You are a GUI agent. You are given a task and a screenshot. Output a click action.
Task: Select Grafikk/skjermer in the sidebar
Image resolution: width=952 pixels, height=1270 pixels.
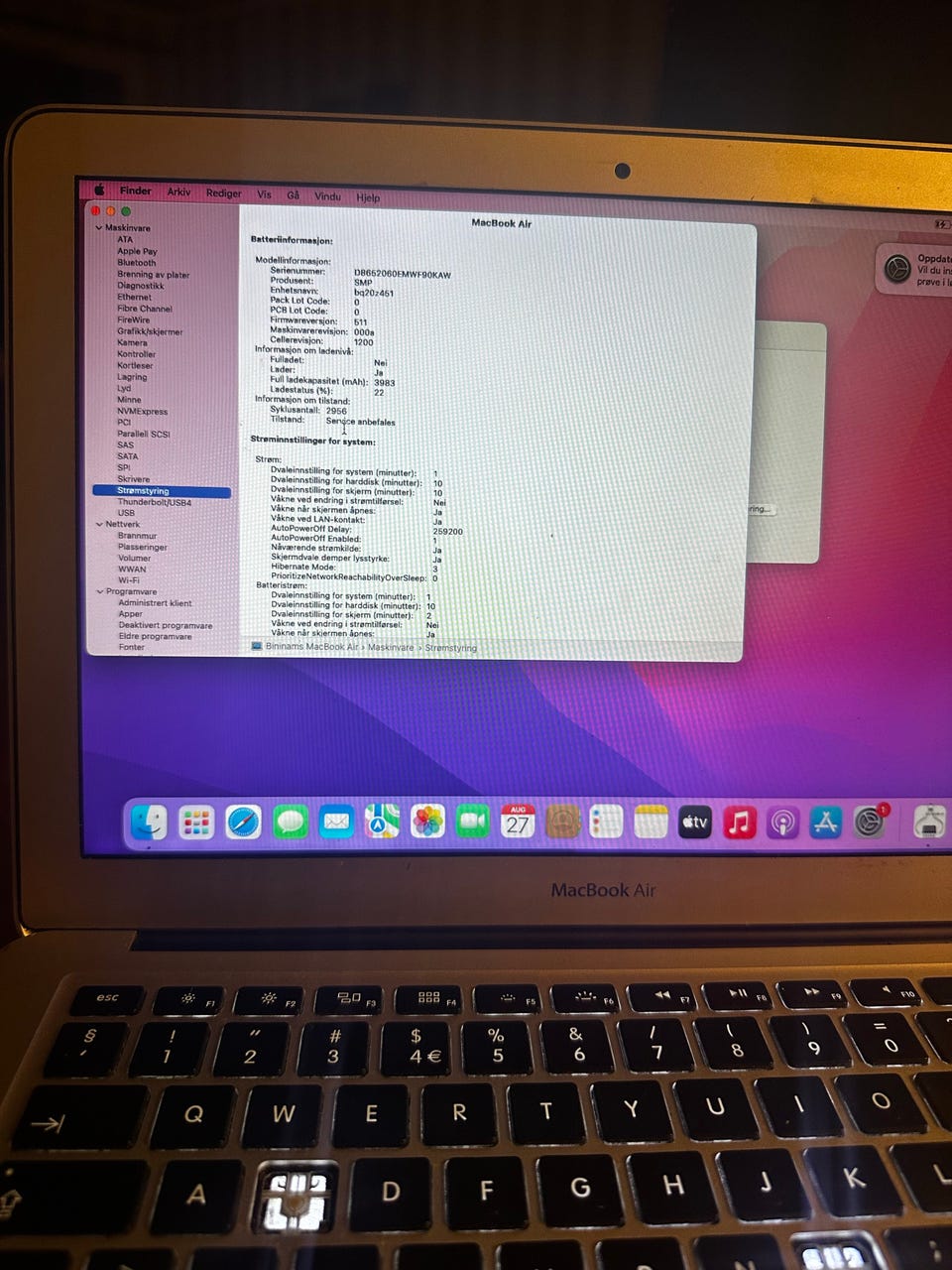coord(150,331)
